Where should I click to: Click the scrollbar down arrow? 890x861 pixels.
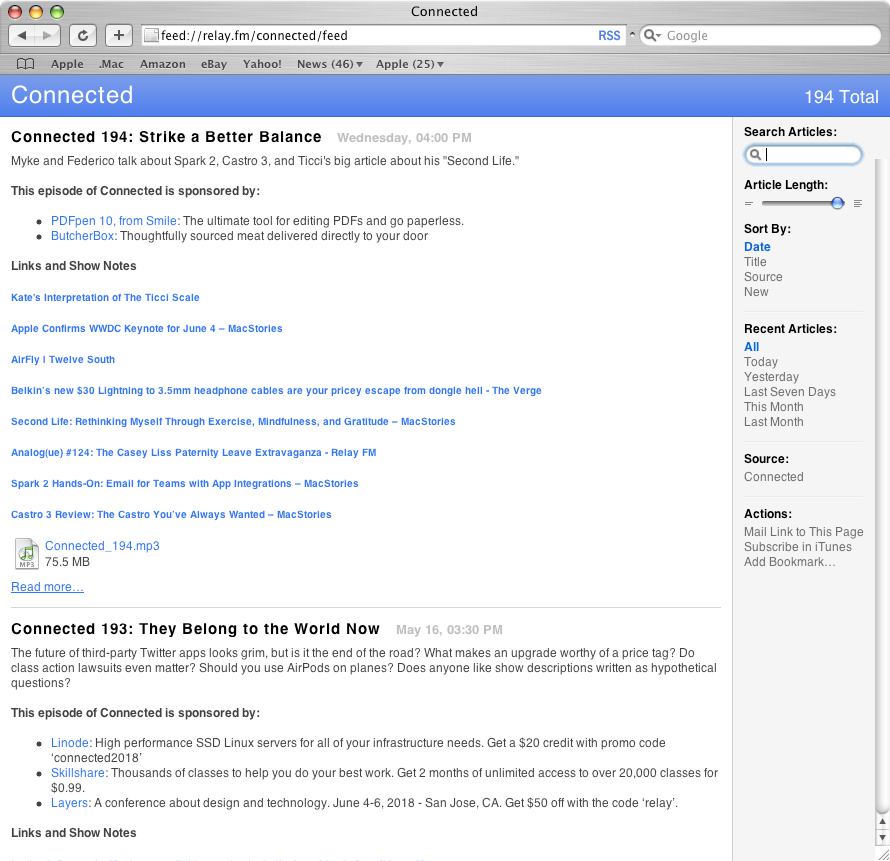click(x=882, y=837)
